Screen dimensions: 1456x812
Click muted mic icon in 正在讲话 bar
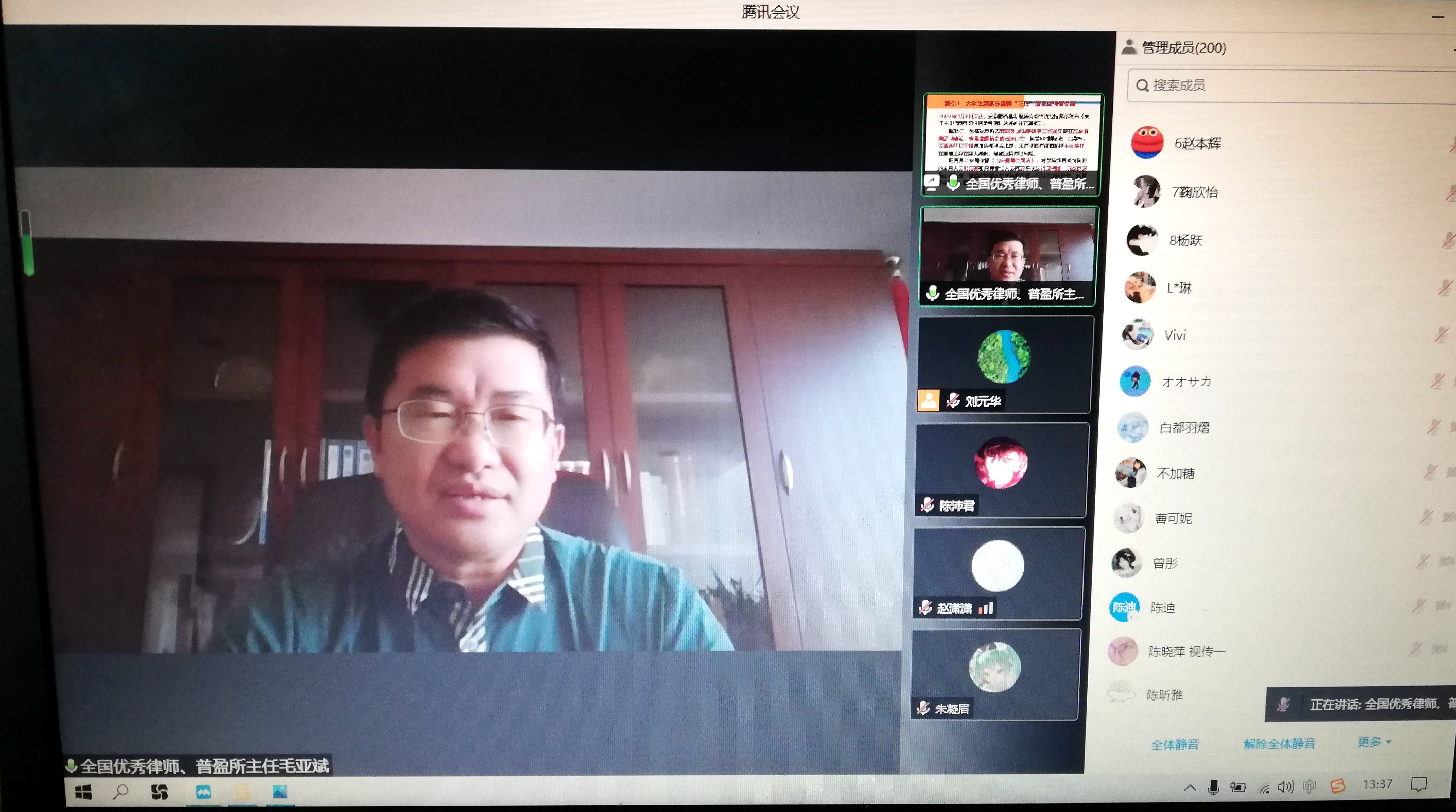[1284, 704]
